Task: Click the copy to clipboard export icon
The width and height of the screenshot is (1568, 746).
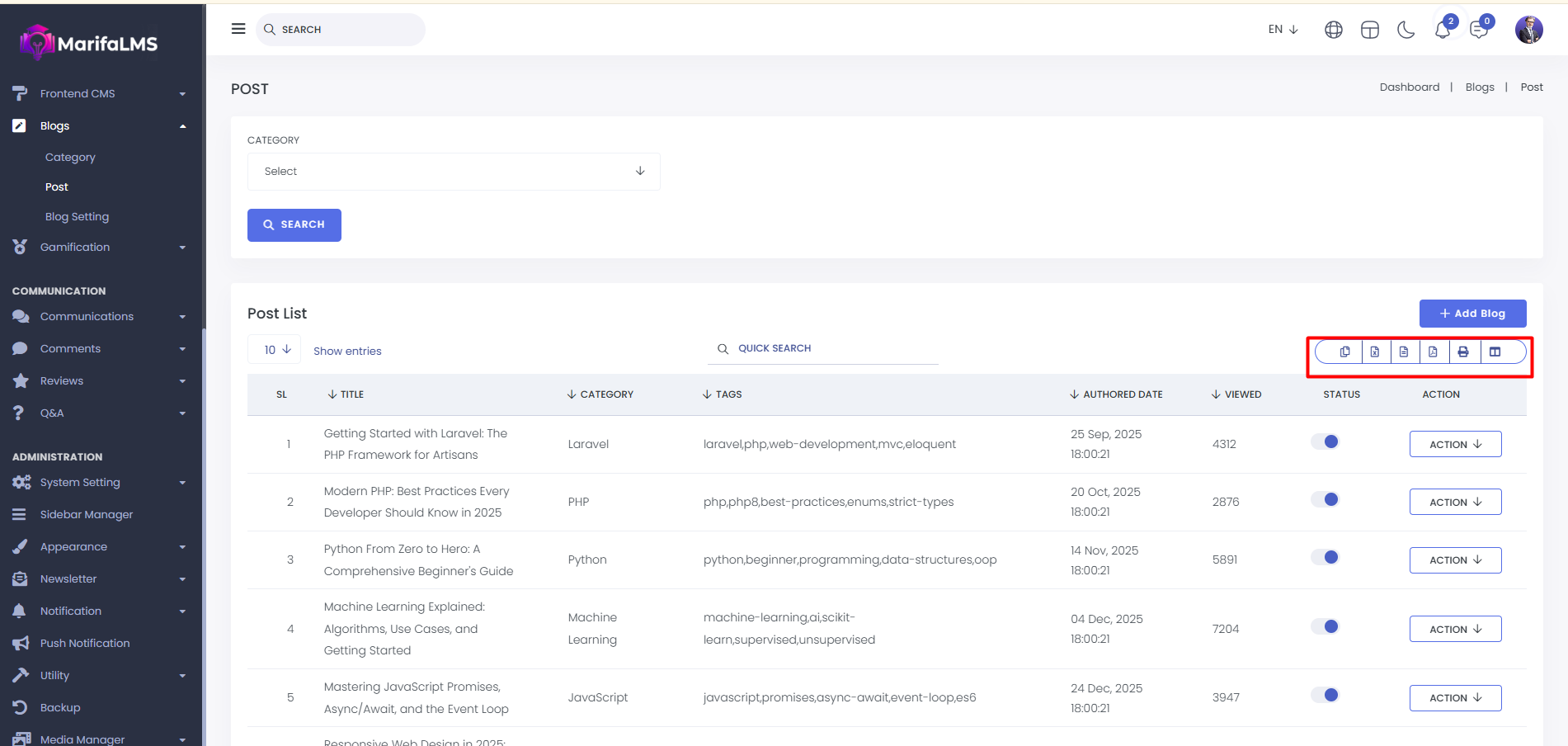Action: pos(1344,352)
